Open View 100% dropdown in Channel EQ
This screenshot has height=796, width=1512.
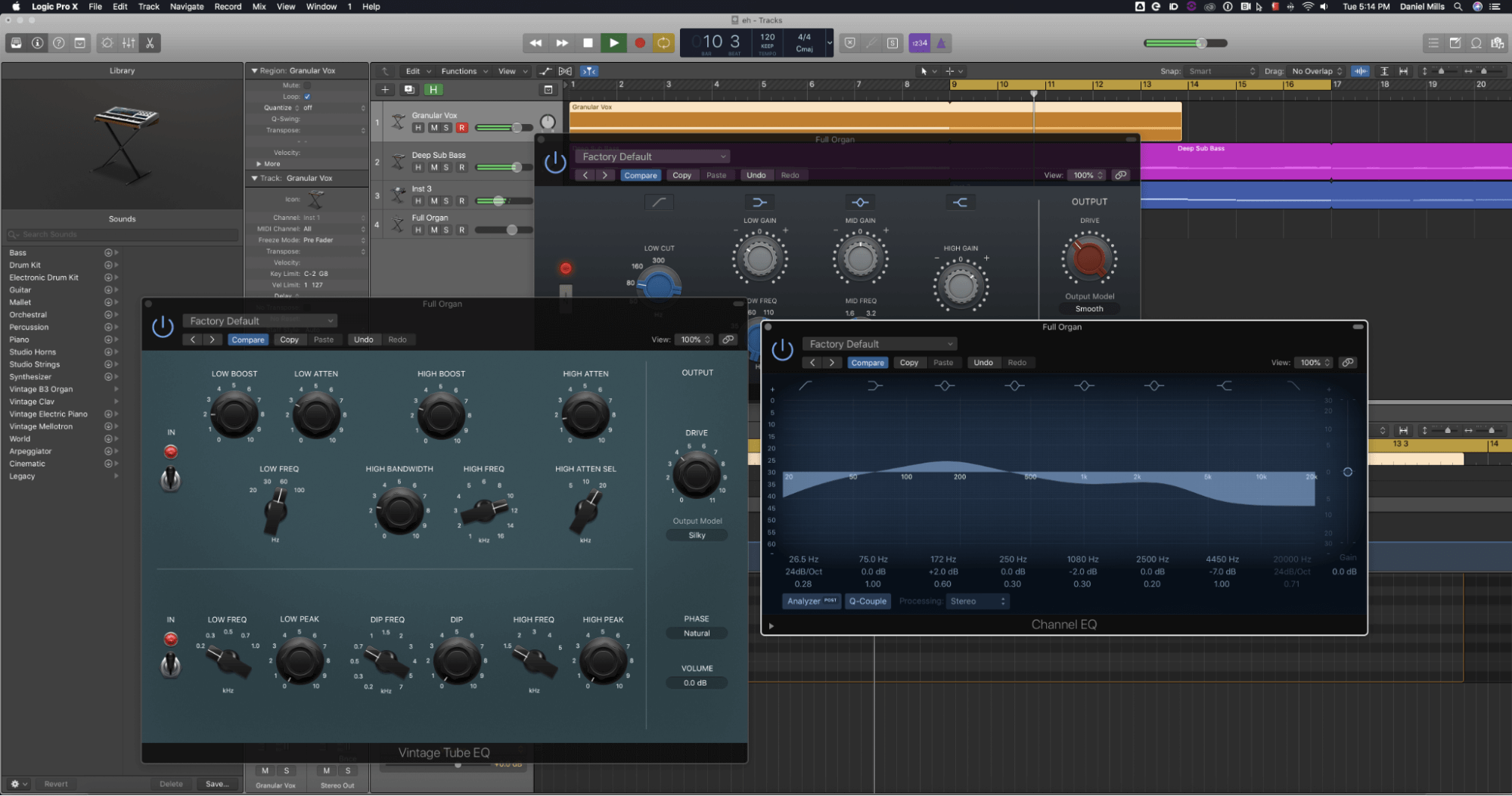[1315, 363]
